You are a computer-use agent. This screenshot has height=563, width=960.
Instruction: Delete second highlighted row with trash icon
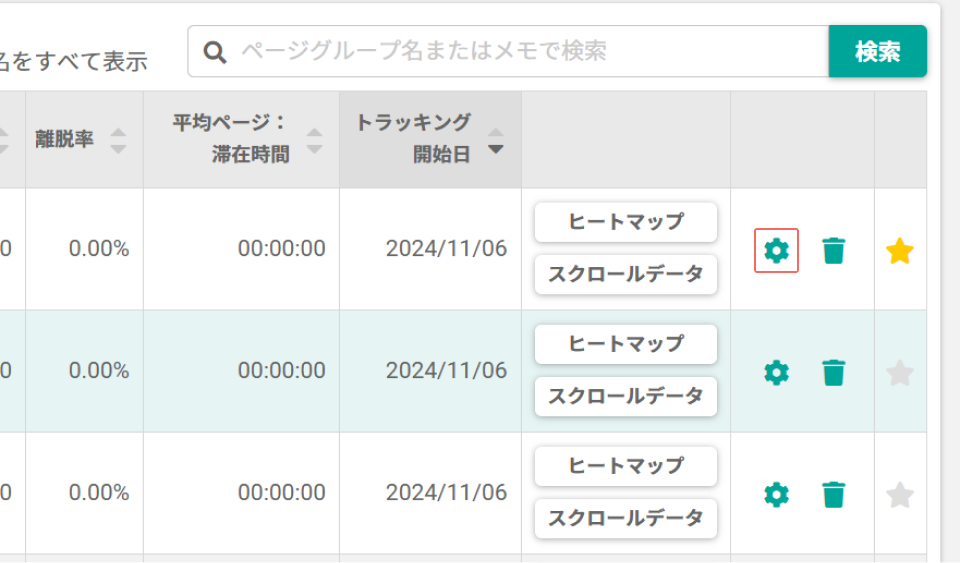tap(833, 373)
